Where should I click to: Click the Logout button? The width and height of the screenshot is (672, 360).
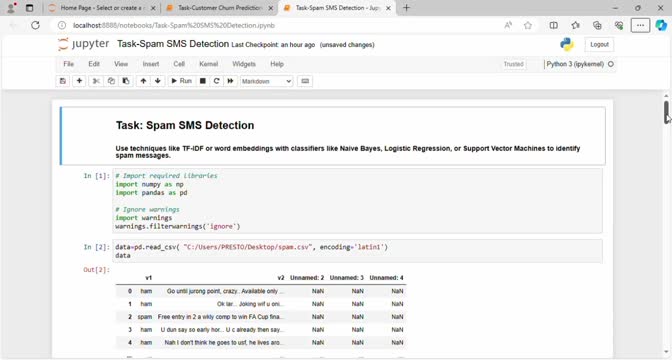[x=599, y=45]
